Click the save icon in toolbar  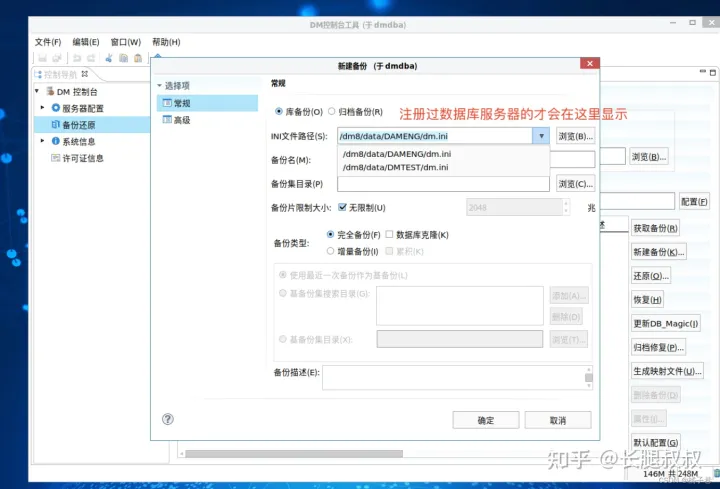coord(42,58)
